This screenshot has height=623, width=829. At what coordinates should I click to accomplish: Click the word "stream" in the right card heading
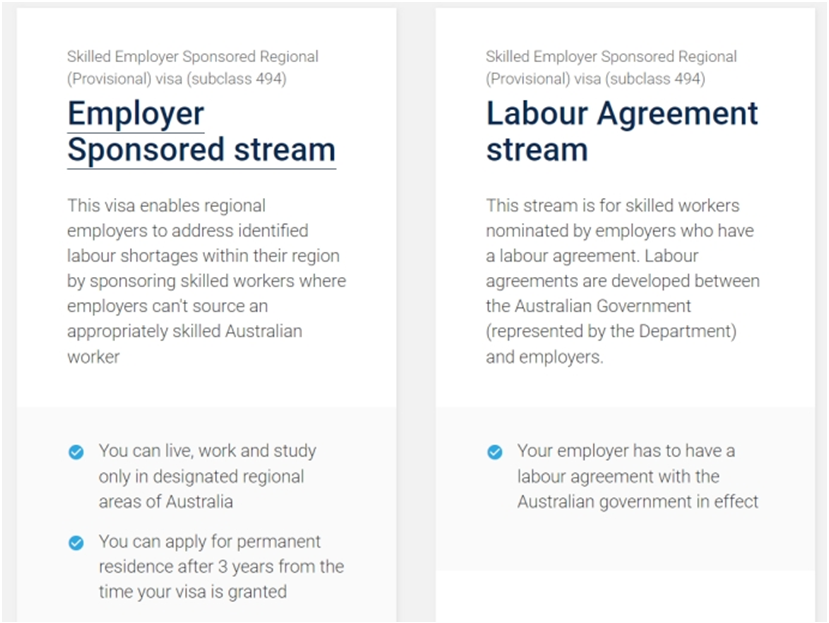pos(537,150)
